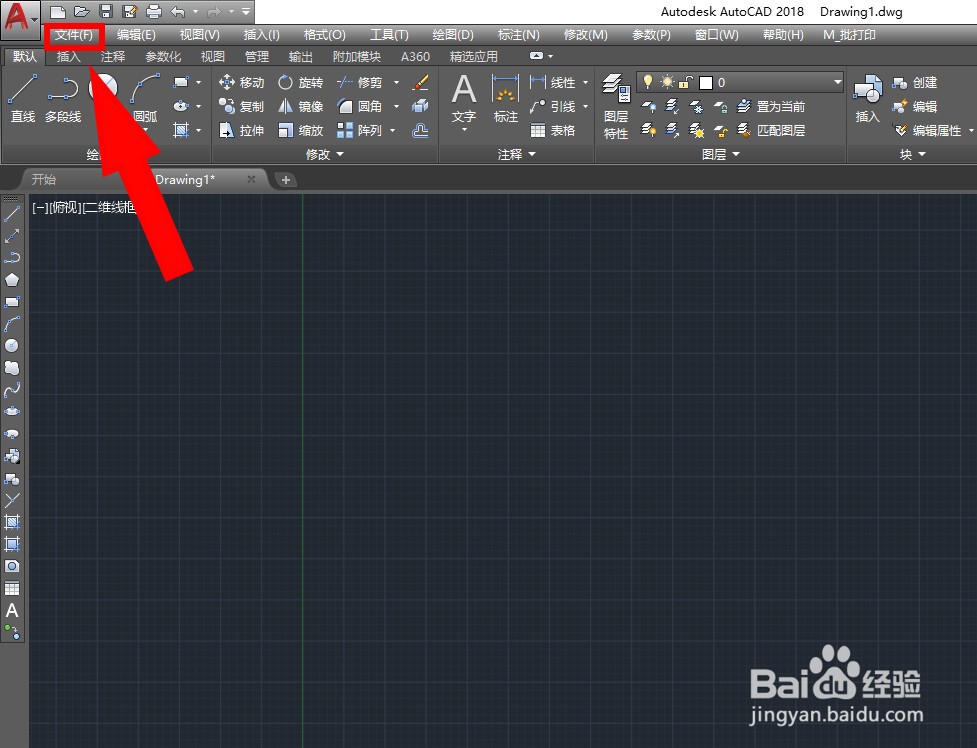The width and height of the screenshot is (977, 748).
Task: Open the 文件(F) menu
Action: point(74,35)
